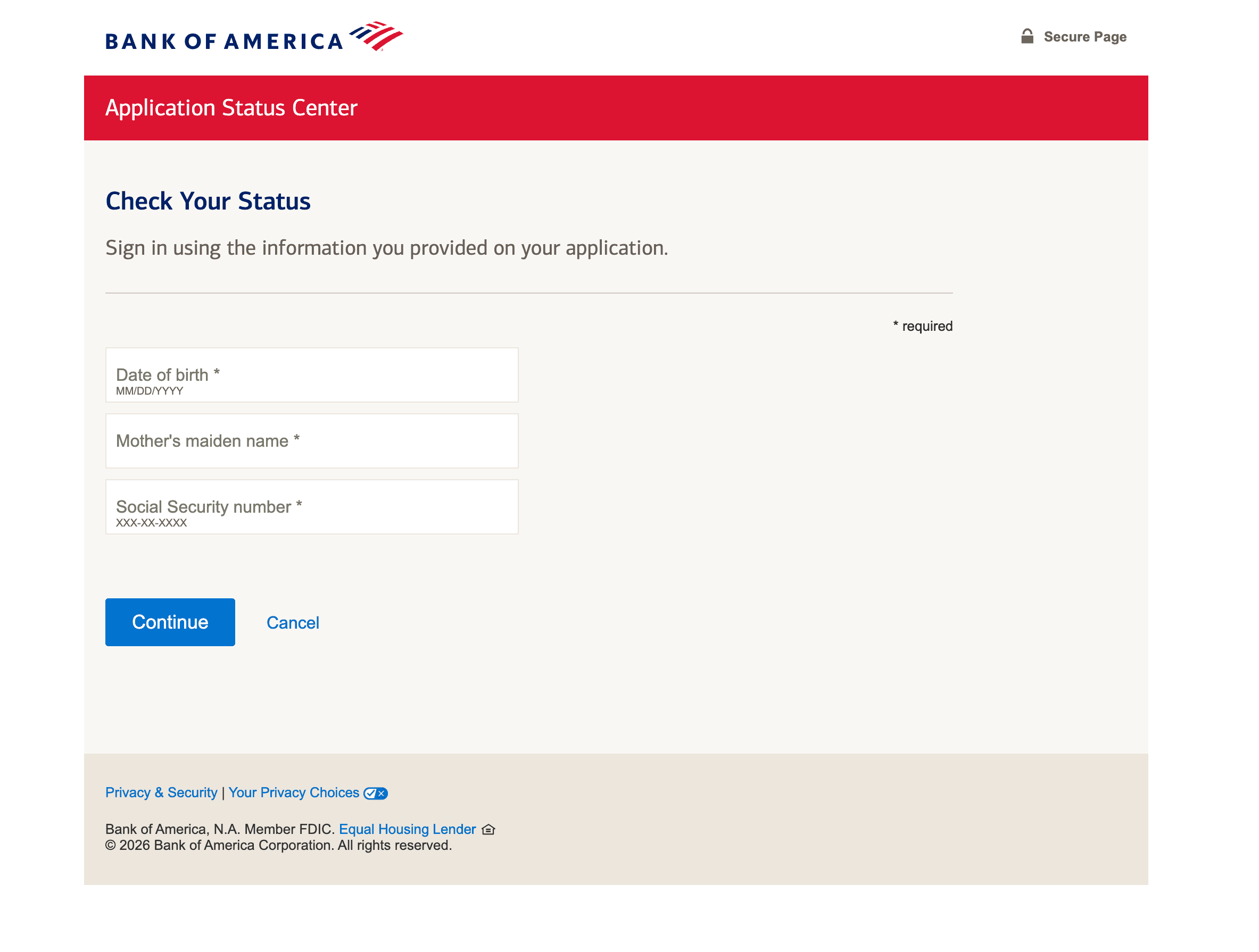Open the Privacy & Security link
This screenshot has height=952, width=1259.
click(x=161, y=792)
